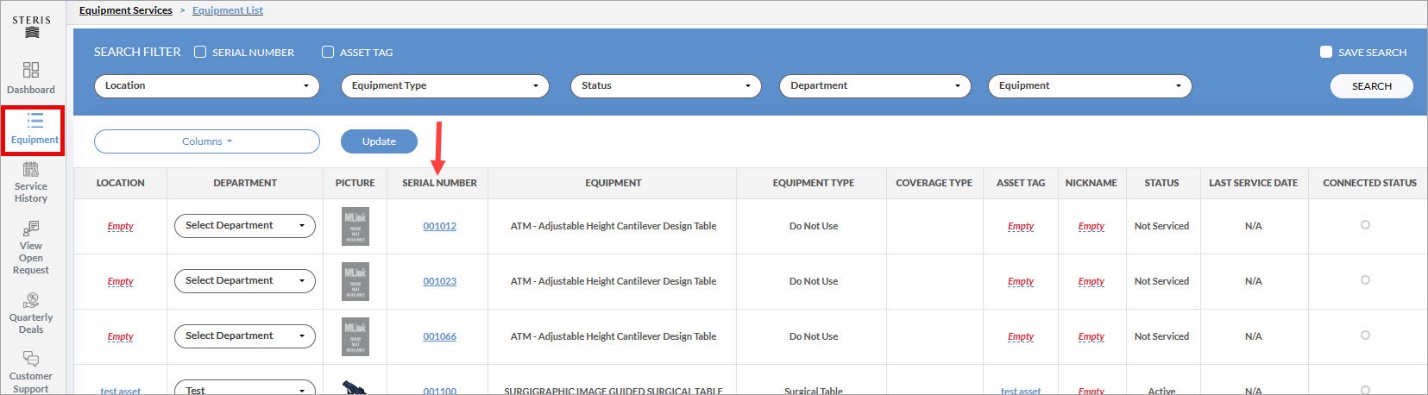Open the Dashboard sidebar icon
This screenshot has height=395, width=1428.
pos(31,70)
